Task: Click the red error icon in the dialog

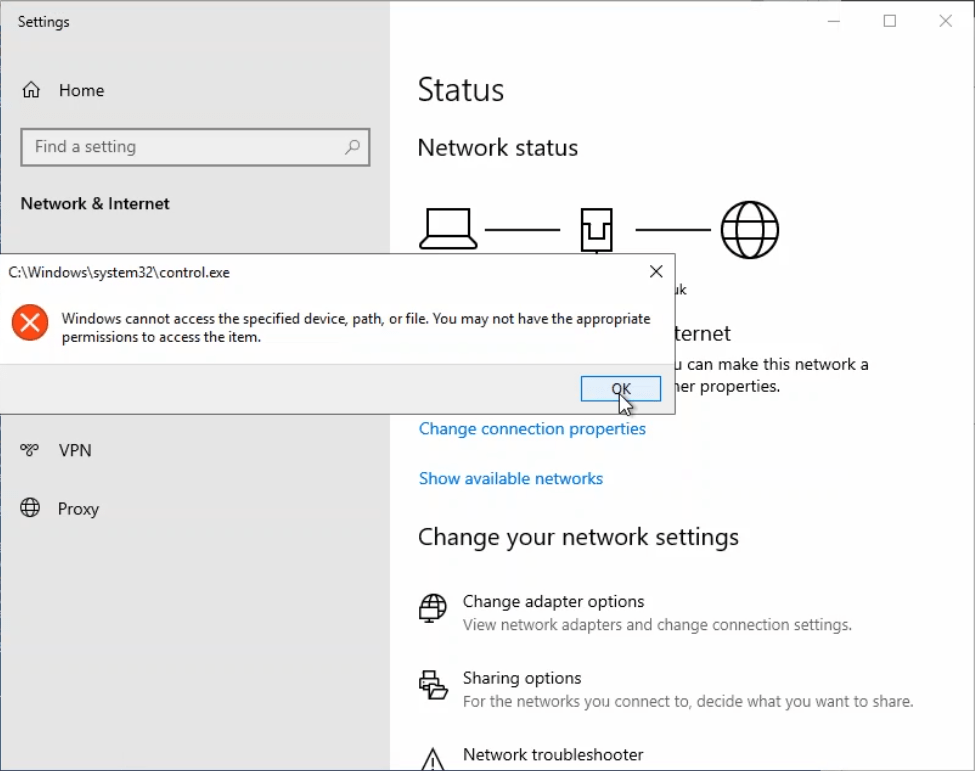Action: (x=29, y=322)
